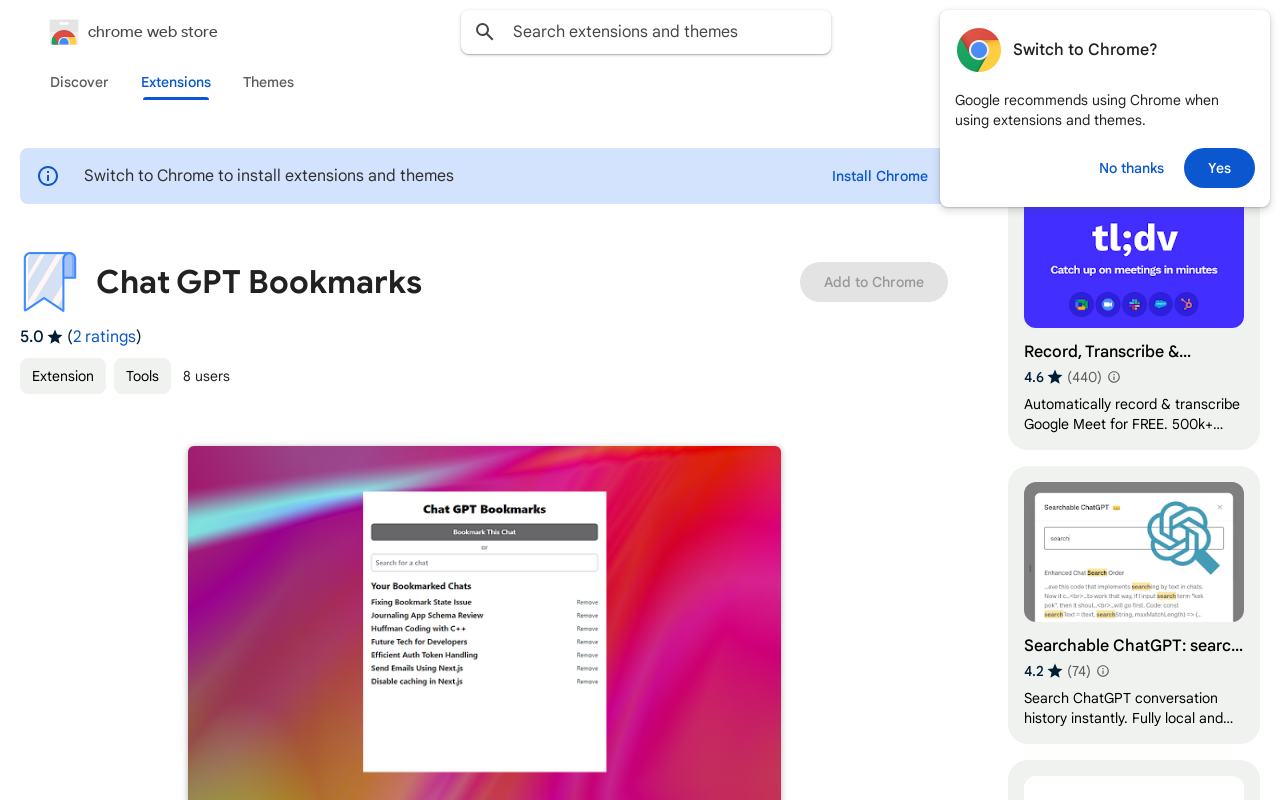Switch to the Themes tab
The image size is (1280, 800).
pos(268,82)
